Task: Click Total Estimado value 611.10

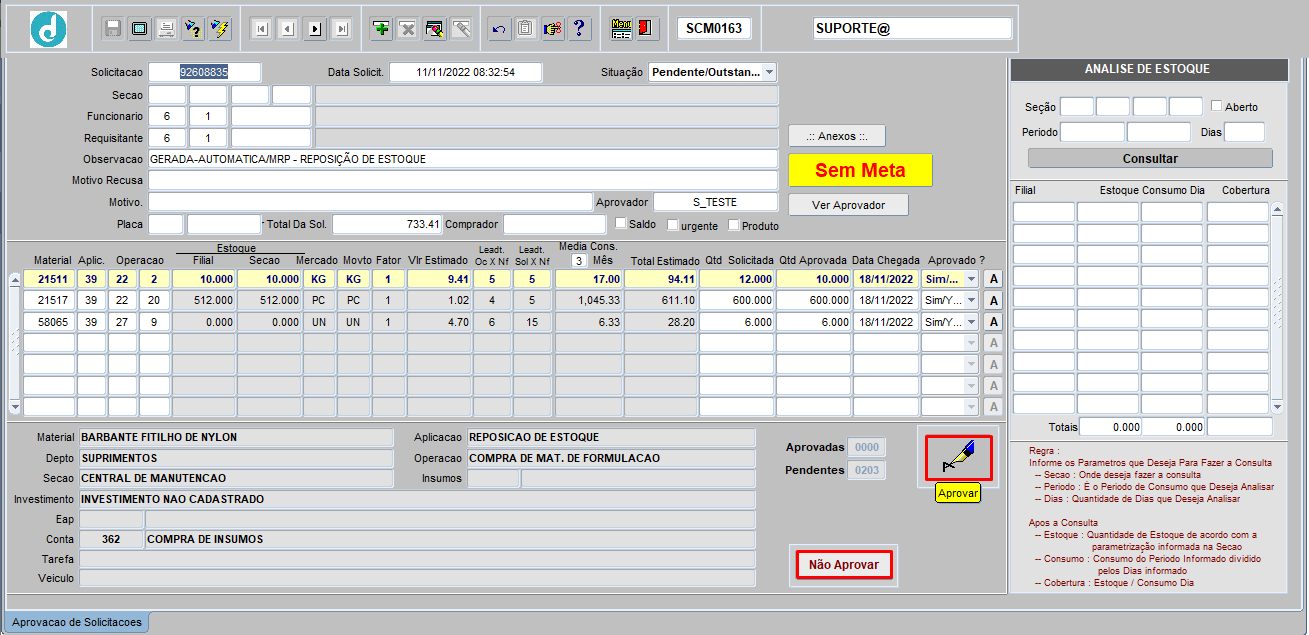Action: click(661, 300)
